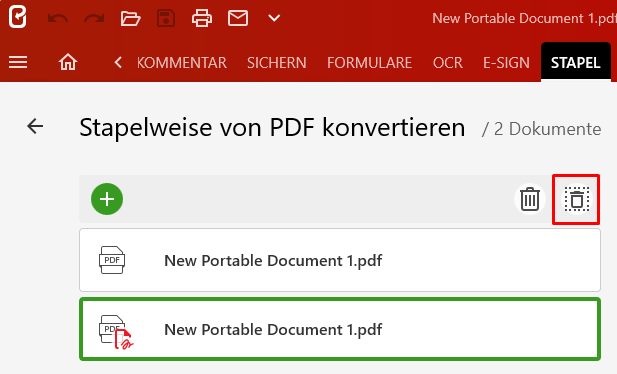This screenshot has height=374, width=617.
Task: Open a file with folder icon
Action: tap(130, 18)
